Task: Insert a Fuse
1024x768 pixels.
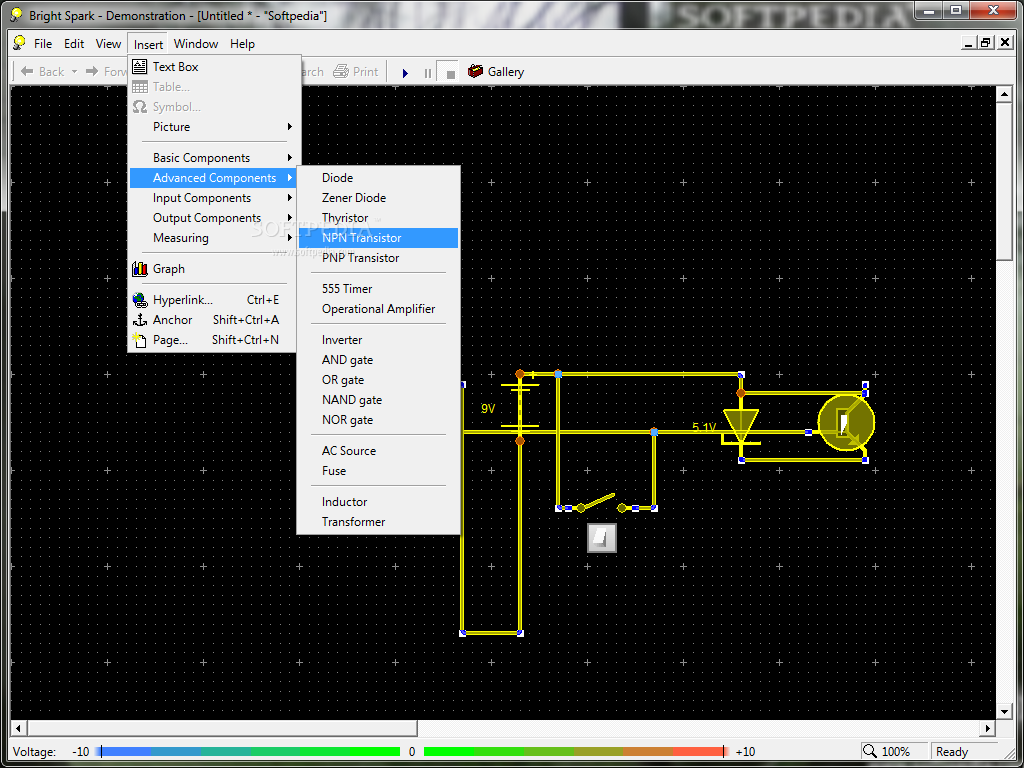Action: (378, 471)
